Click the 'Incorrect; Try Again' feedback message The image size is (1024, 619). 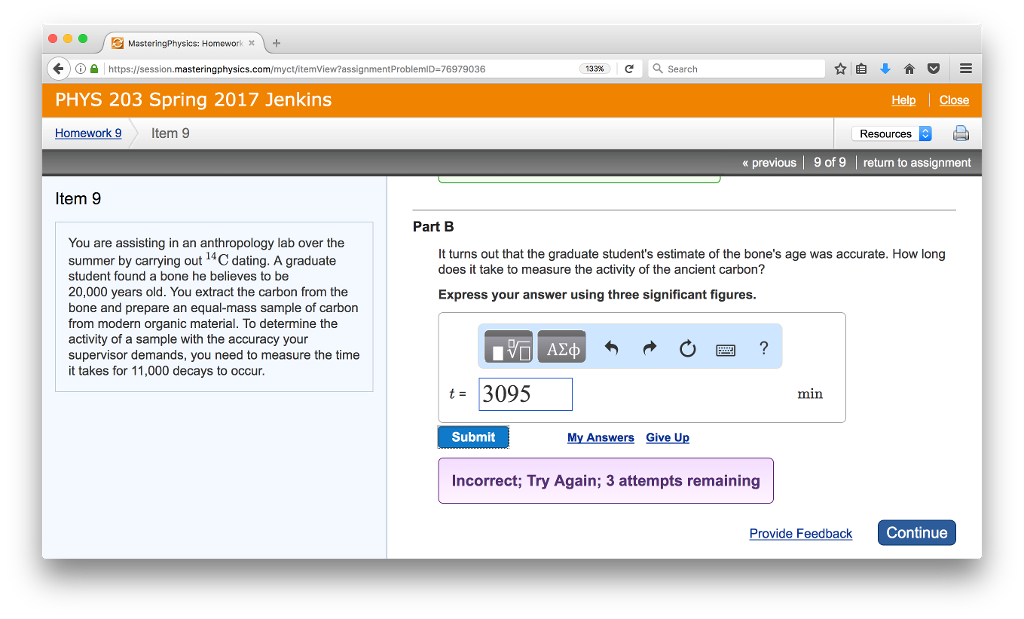click(606, 481)
